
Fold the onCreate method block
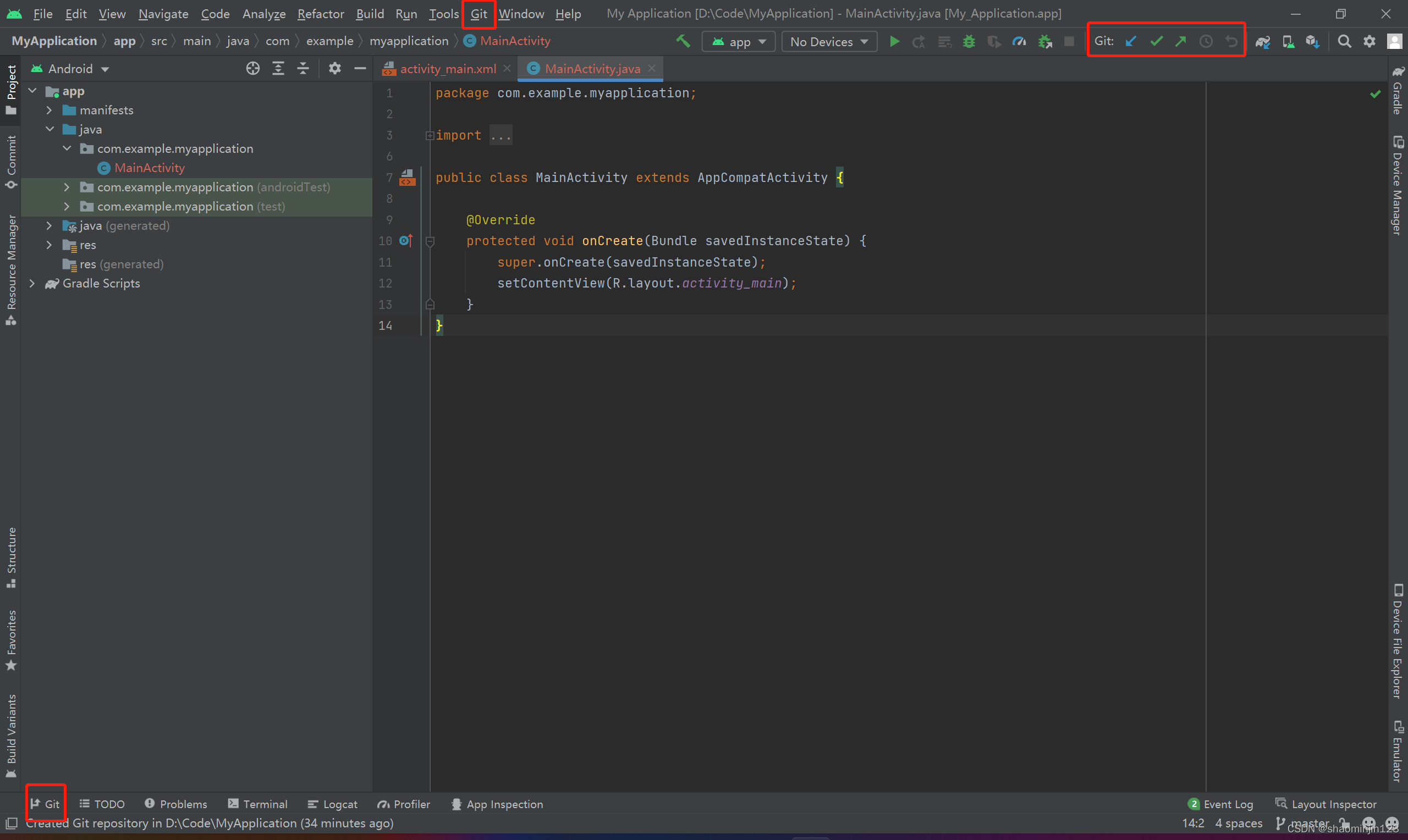click(430, 241)
